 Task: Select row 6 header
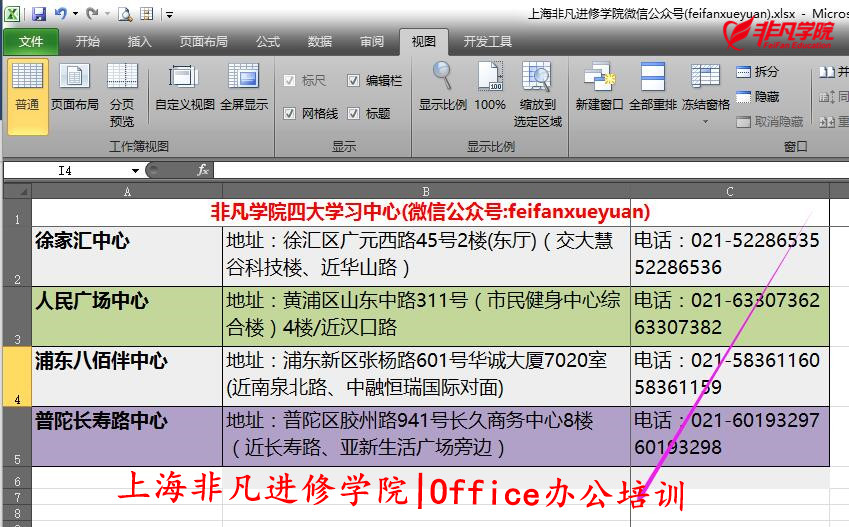17,478
